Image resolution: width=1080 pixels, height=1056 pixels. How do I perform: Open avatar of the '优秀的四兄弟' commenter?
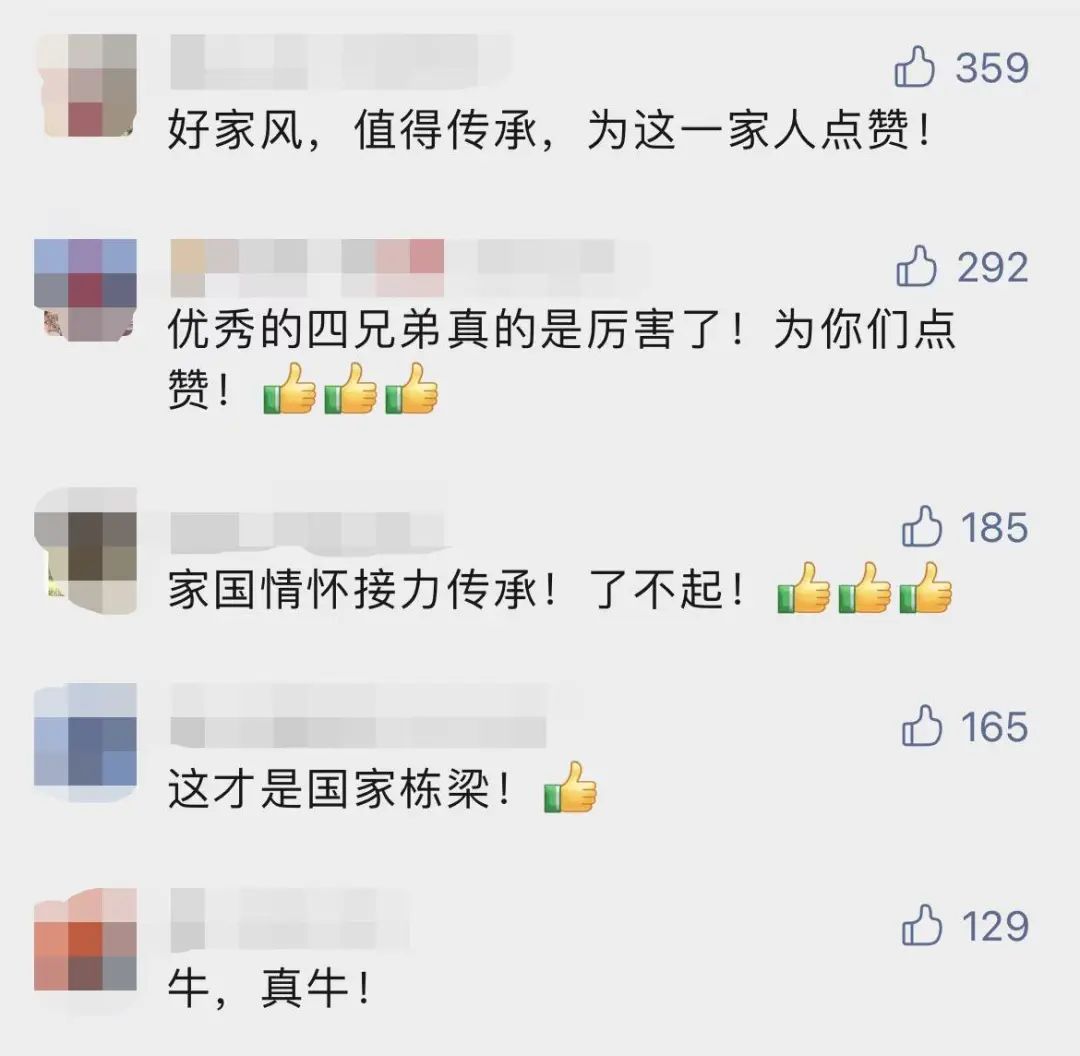coord(86,290)
